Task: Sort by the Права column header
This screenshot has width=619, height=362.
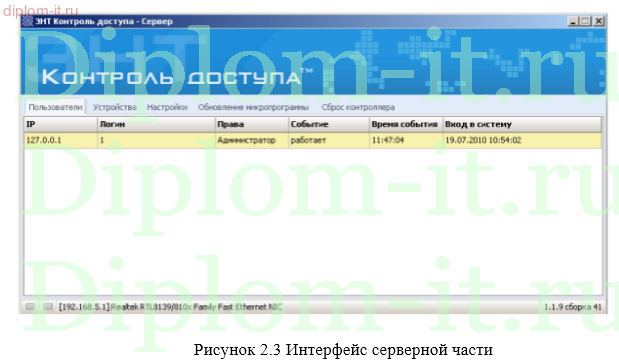Action: tap(251, 124)
